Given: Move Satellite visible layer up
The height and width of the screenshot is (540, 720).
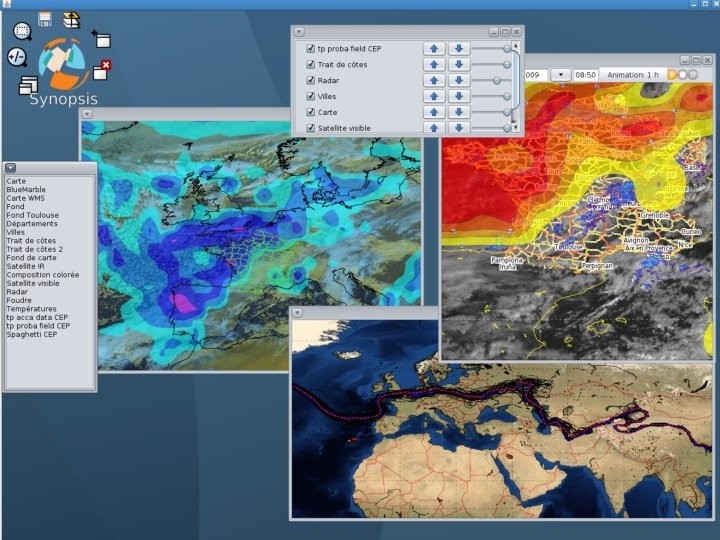Looking at the screenshot, I should [x=434, y=128].
